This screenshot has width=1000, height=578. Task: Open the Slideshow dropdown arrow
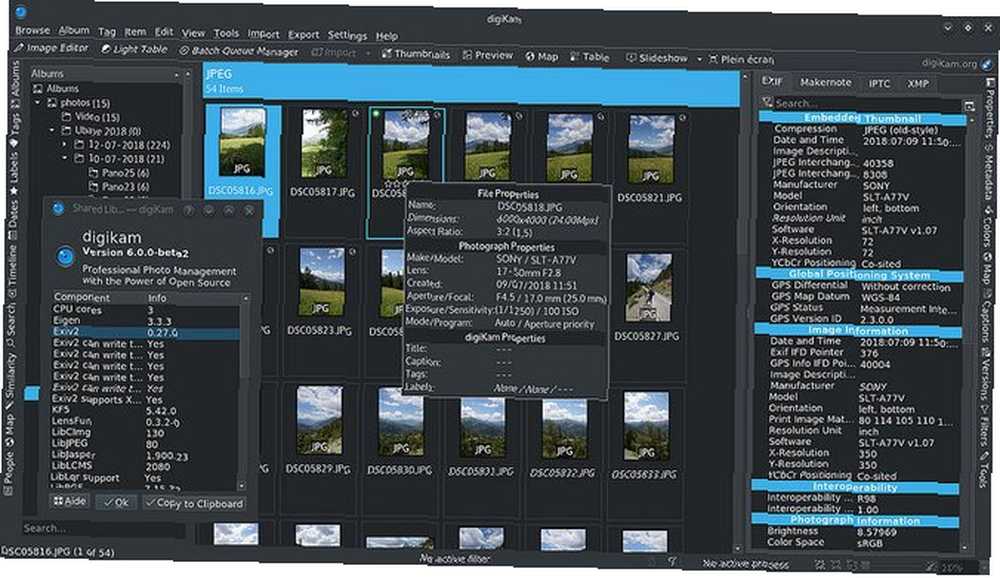coord(699,59)
